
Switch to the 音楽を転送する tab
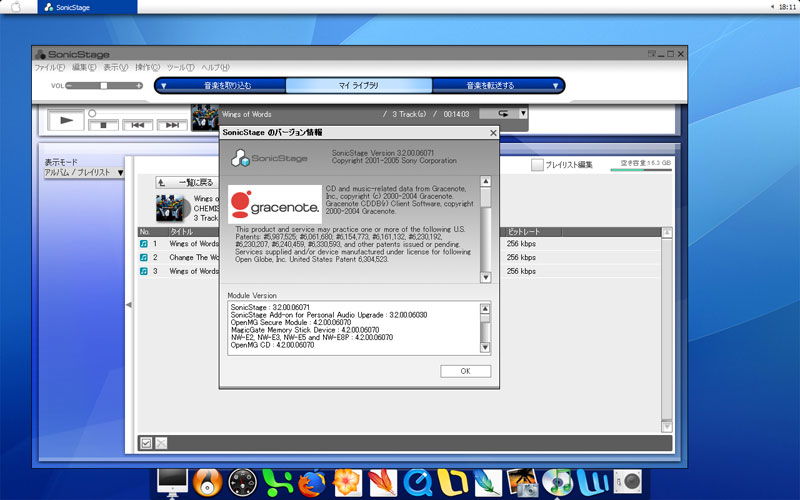coord(490,86)
